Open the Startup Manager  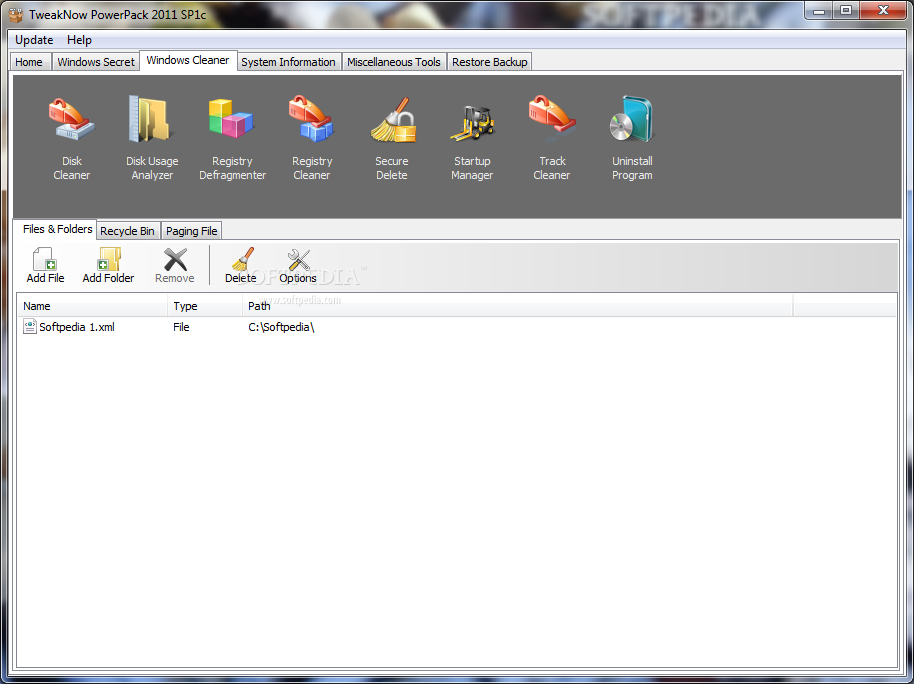(x=472, y=138)
